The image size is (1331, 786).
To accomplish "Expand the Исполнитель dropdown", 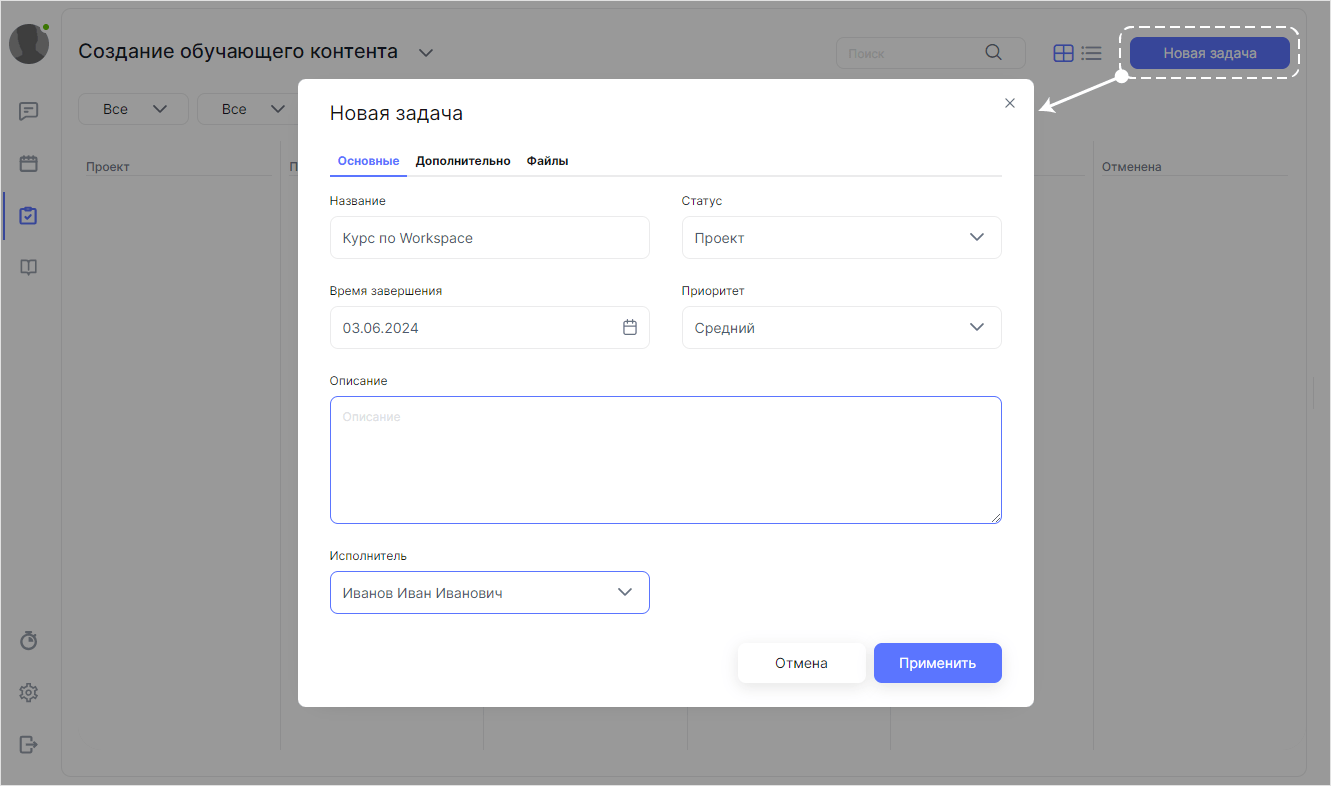I will (x=626, y=592).
